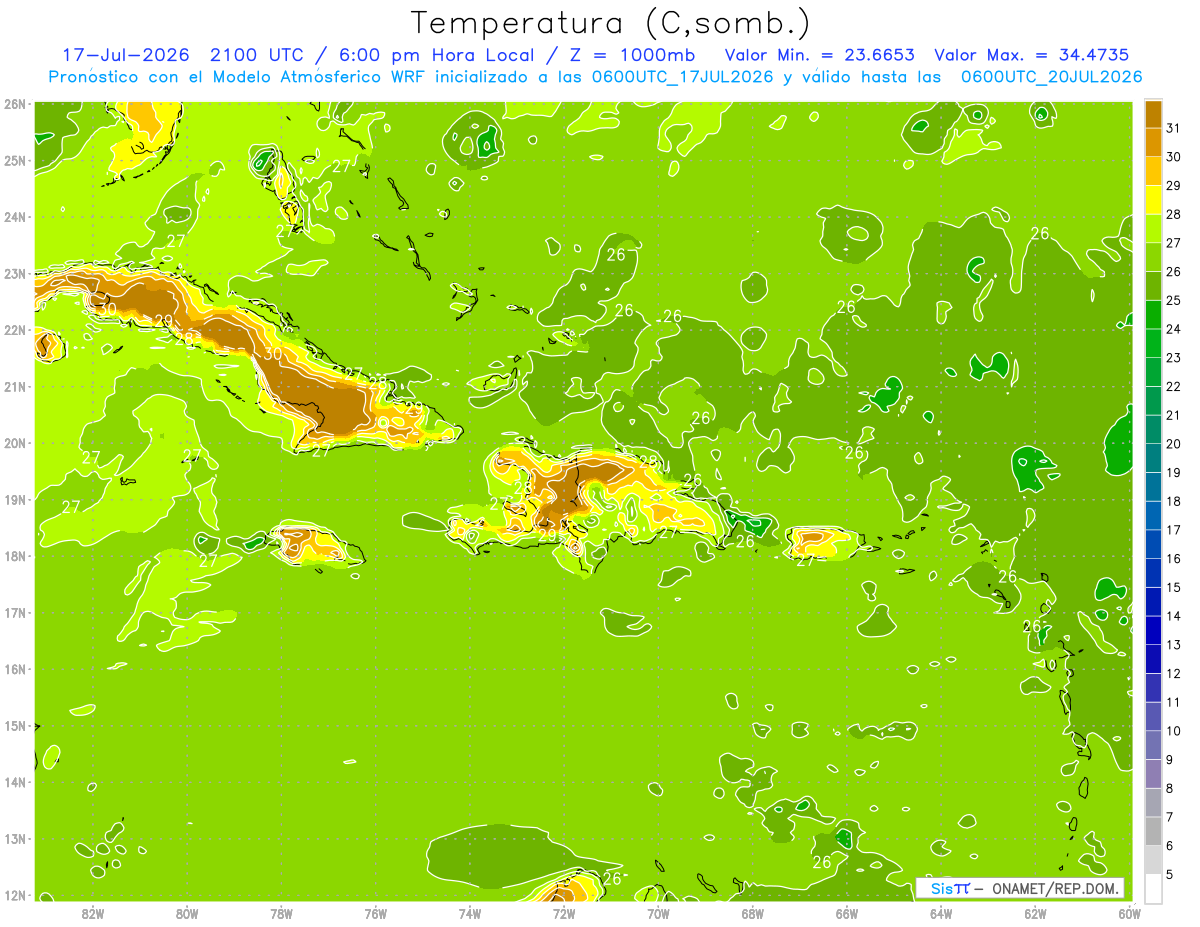Click the "70W" longitude label
The width and height of the screenshot is (1200, 927).
pyautogui.click(x=658, y=912)
